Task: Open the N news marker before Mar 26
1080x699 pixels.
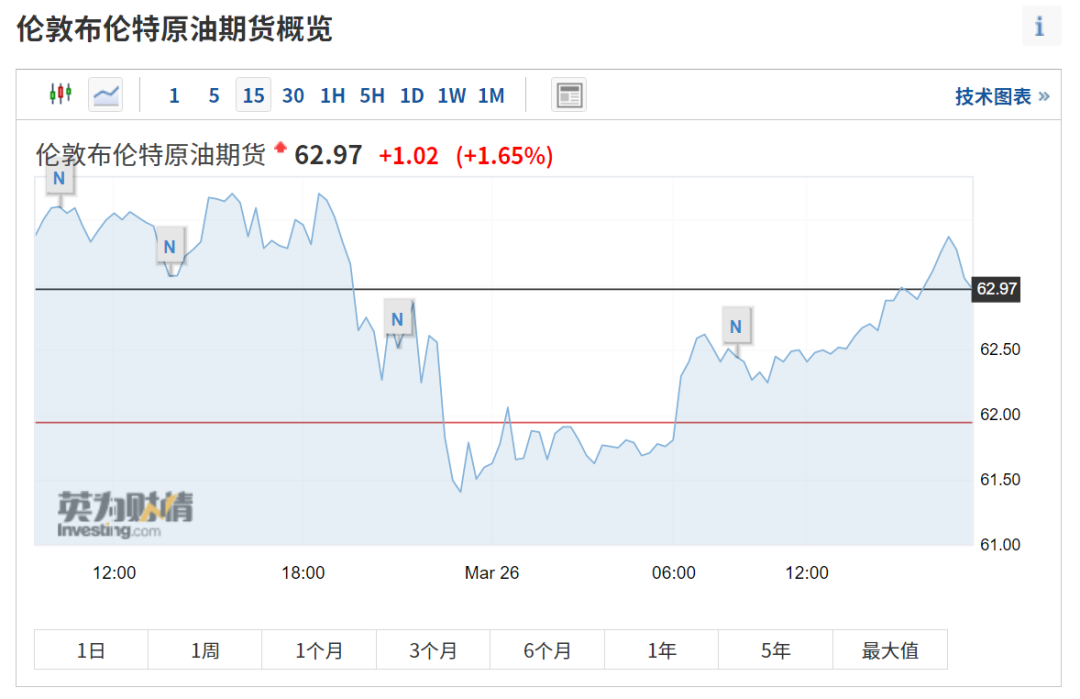Action: tap(397, 319)
